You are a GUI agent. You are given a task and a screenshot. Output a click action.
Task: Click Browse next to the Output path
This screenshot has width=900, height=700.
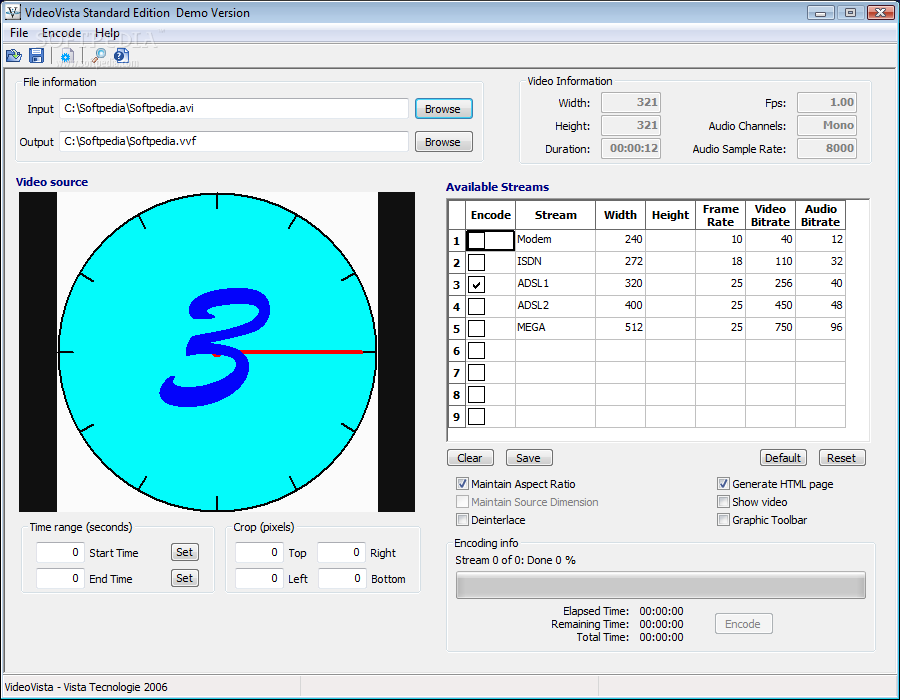point(443,142)
